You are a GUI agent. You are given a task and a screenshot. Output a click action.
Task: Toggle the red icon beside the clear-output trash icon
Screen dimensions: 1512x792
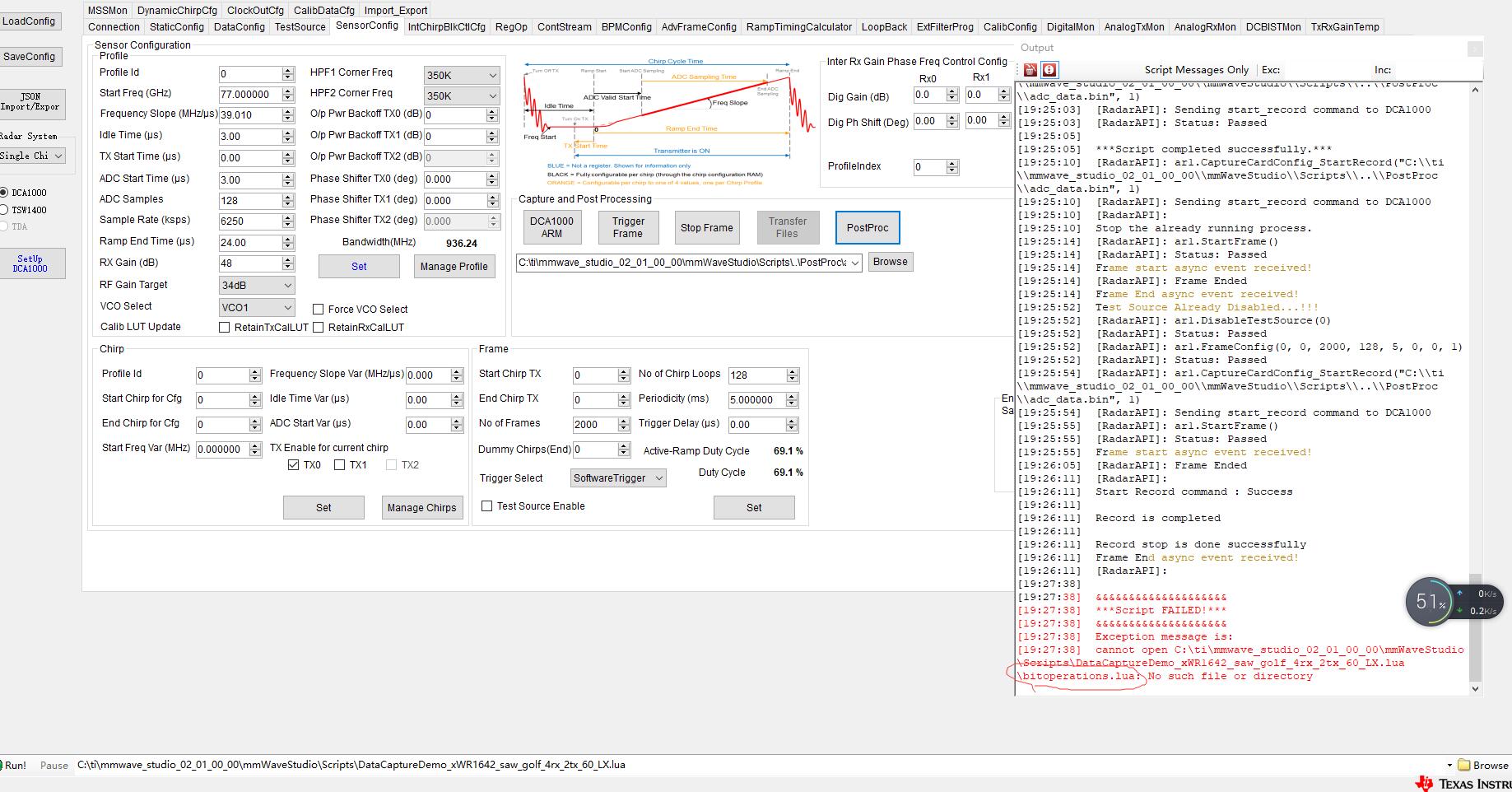pos(1049,70)
